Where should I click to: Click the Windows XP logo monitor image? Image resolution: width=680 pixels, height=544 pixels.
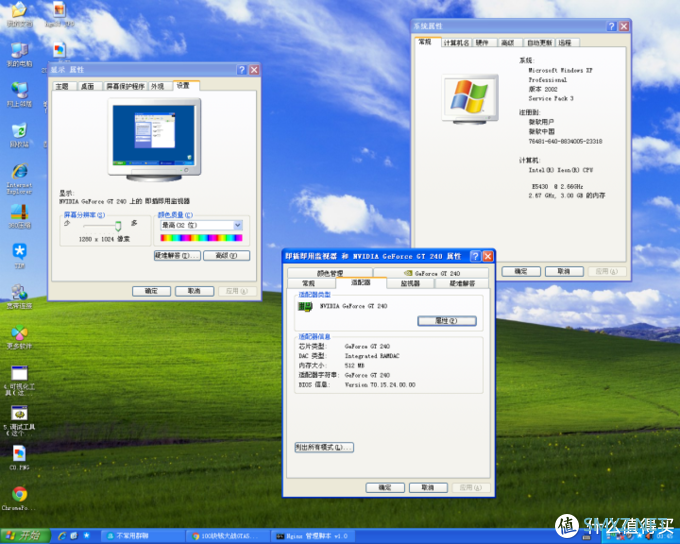470,98
